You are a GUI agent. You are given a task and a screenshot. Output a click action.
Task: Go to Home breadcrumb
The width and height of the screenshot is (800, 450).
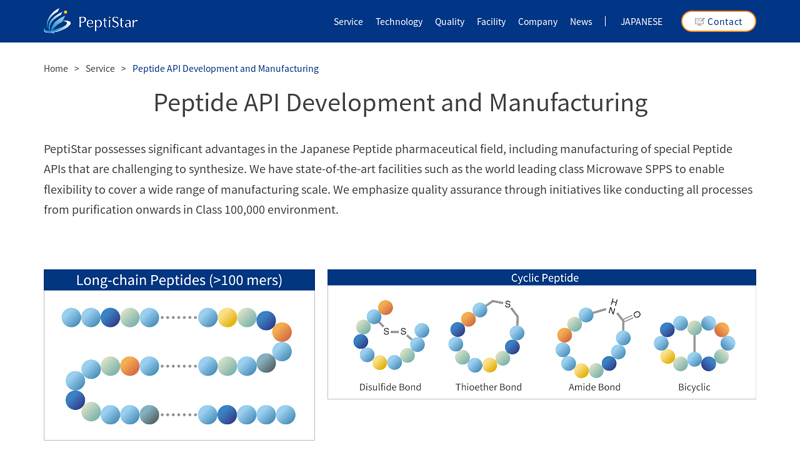point(56,68)
